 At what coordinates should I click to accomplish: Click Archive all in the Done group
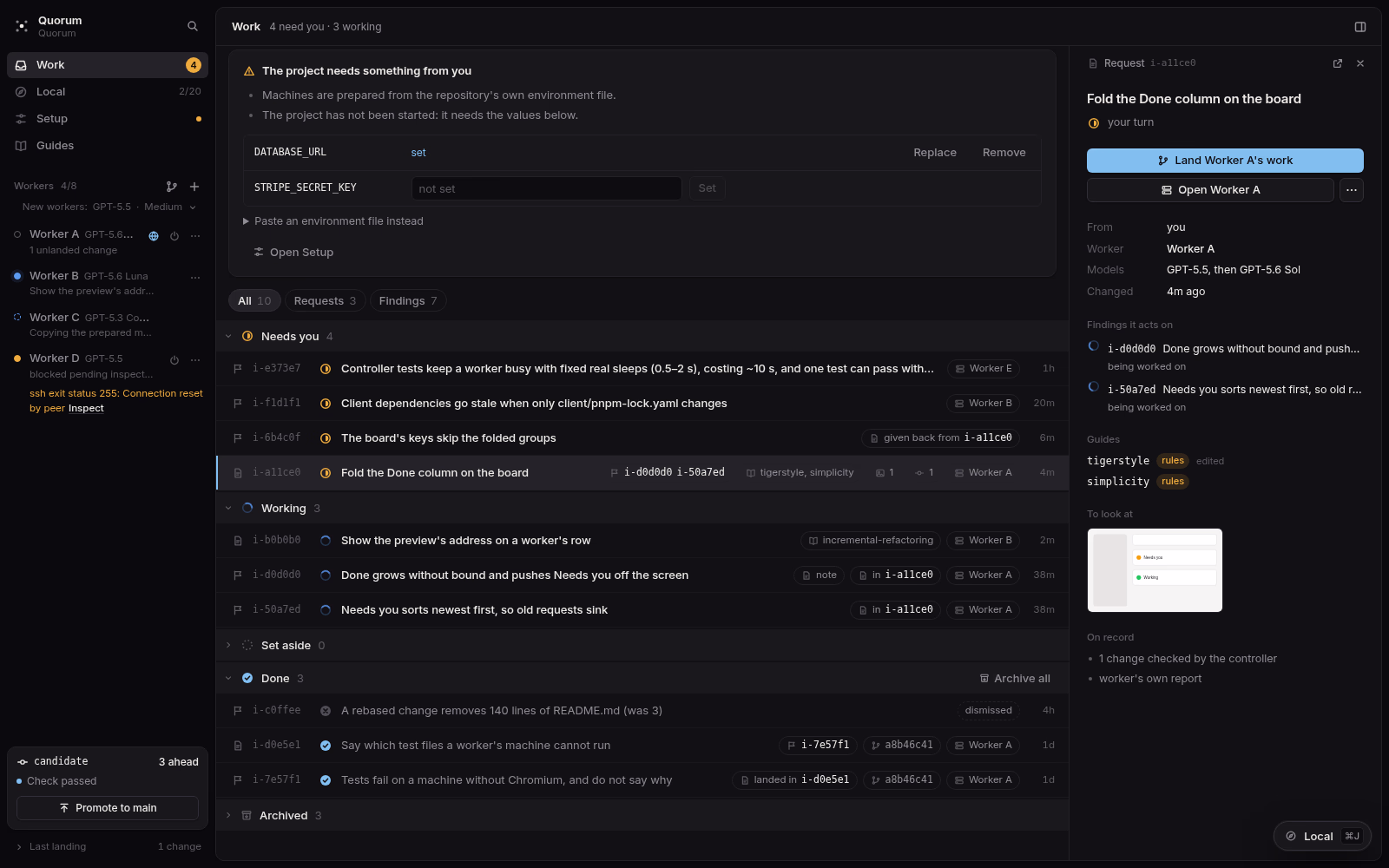tap(1015, 679)
